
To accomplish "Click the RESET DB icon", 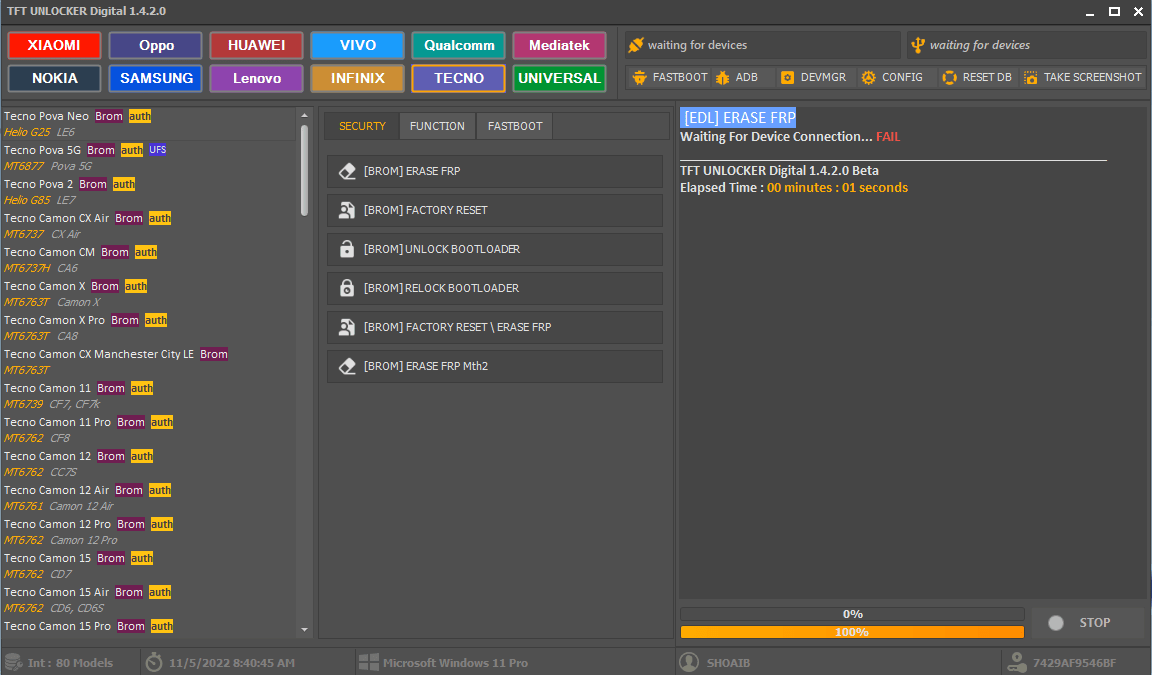I will (x=949, y=77).
